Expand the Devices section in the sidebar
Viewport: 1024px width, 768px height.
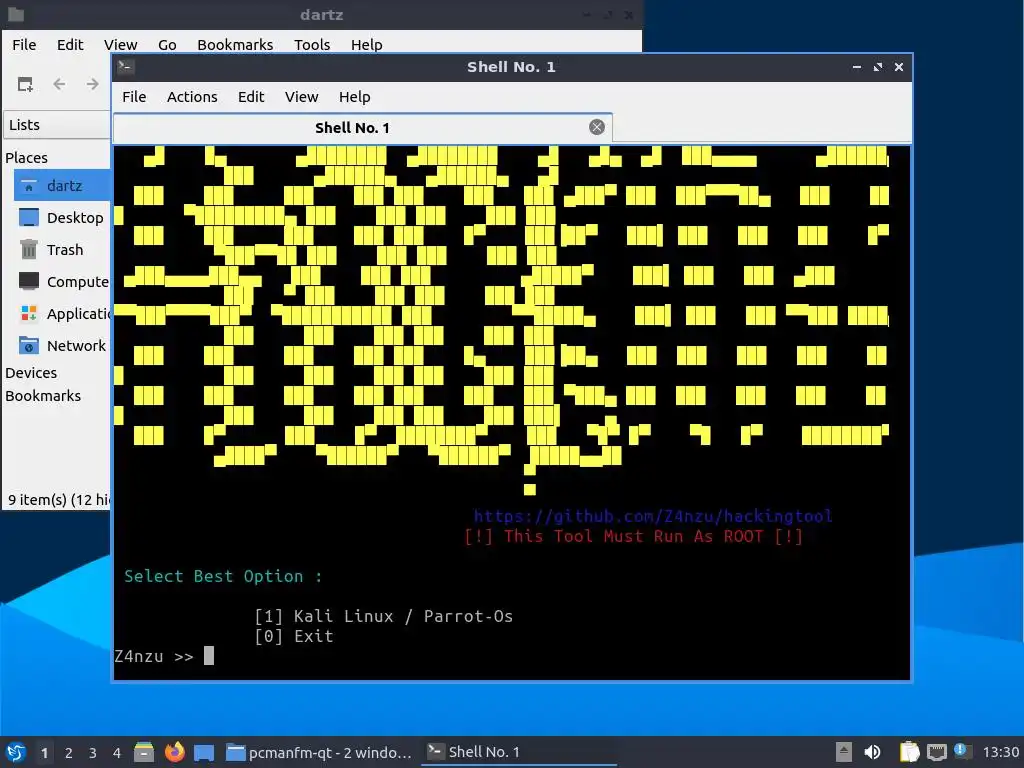point(31,373)
